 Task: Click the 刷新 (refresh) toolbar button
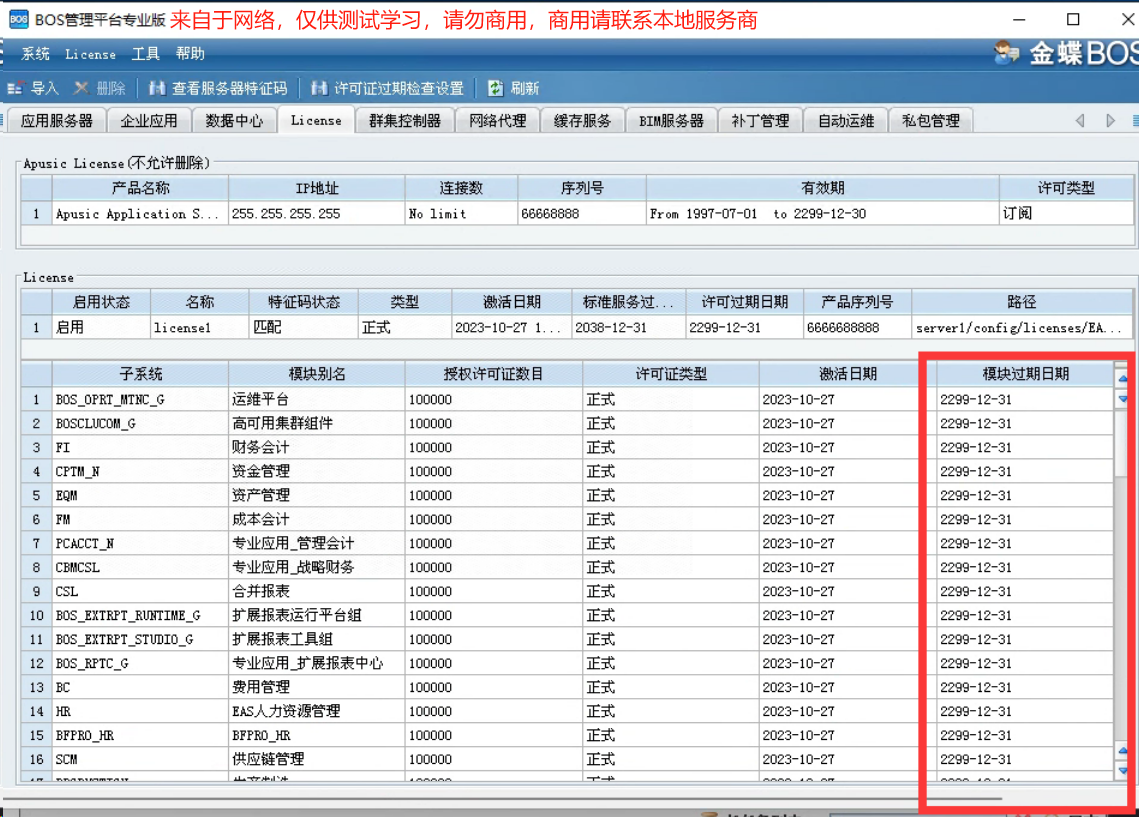point(514,89)
